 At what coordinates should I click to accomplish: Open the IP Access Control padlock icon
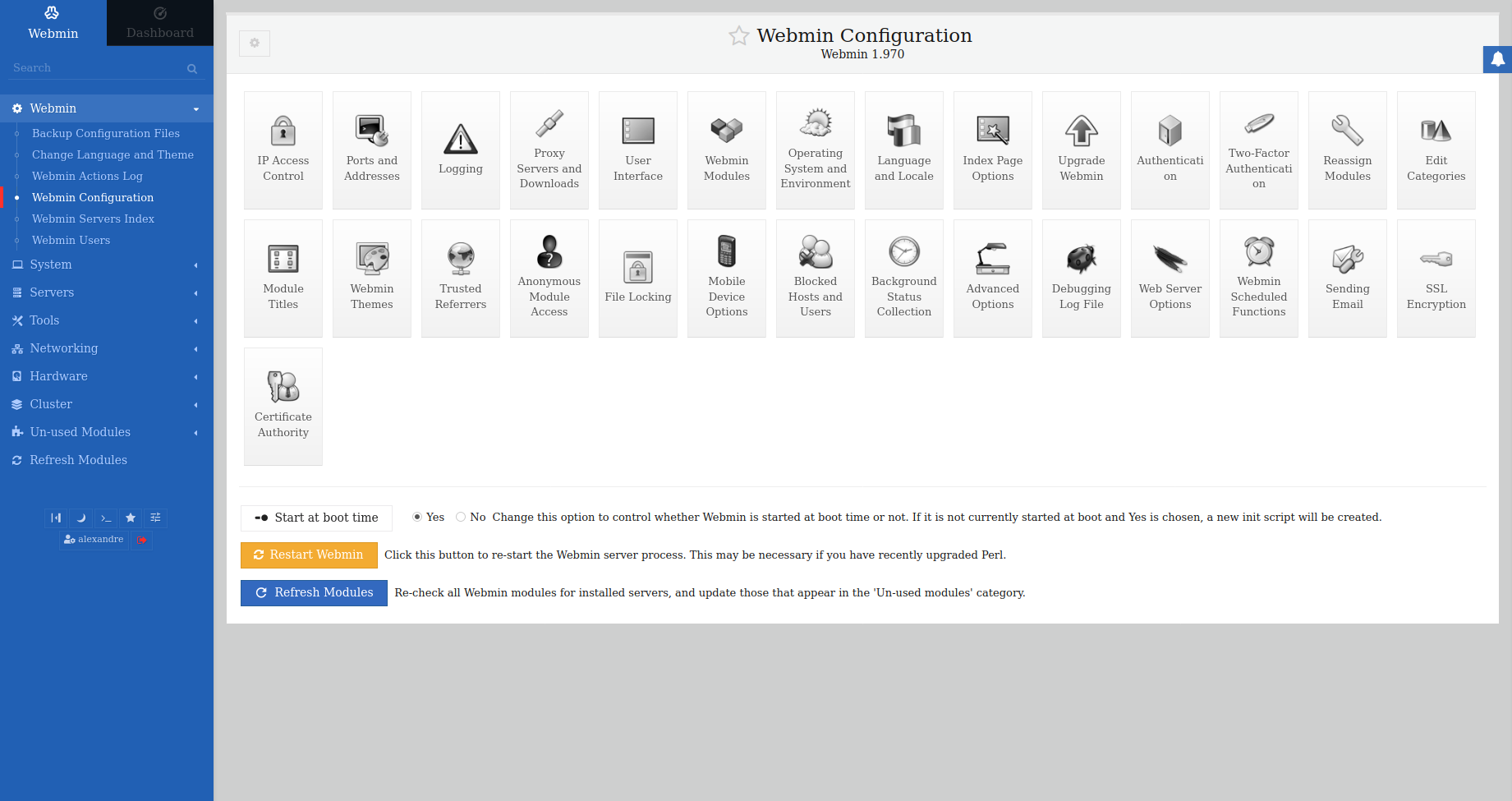coord(283,131)
